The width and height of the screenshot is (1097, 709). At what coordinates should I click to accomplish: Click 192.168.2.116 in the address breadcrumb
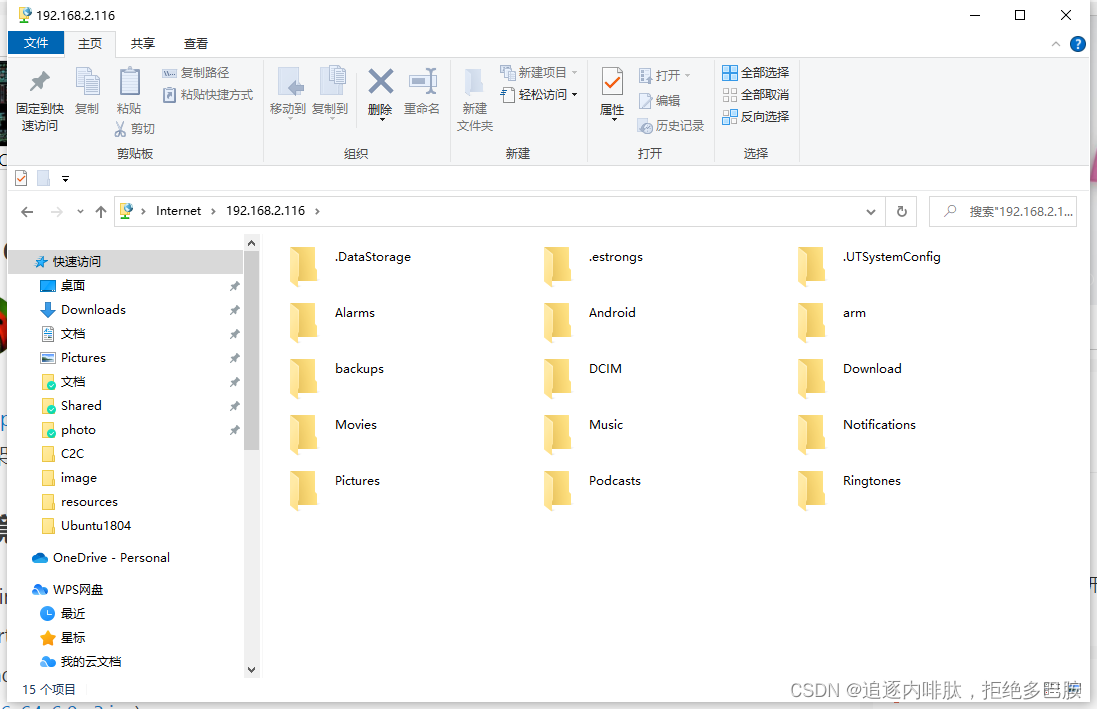tap(265, 211)
